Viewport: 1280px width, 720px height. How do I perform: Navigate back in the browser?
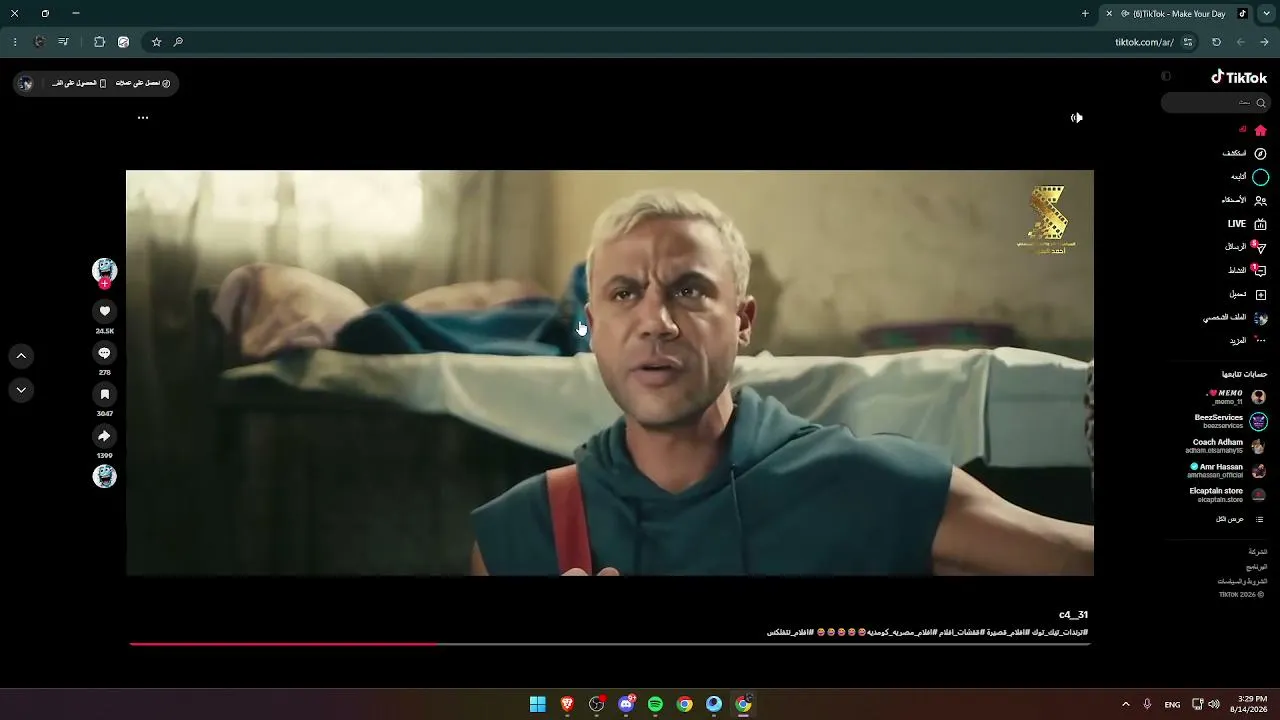1265,42
